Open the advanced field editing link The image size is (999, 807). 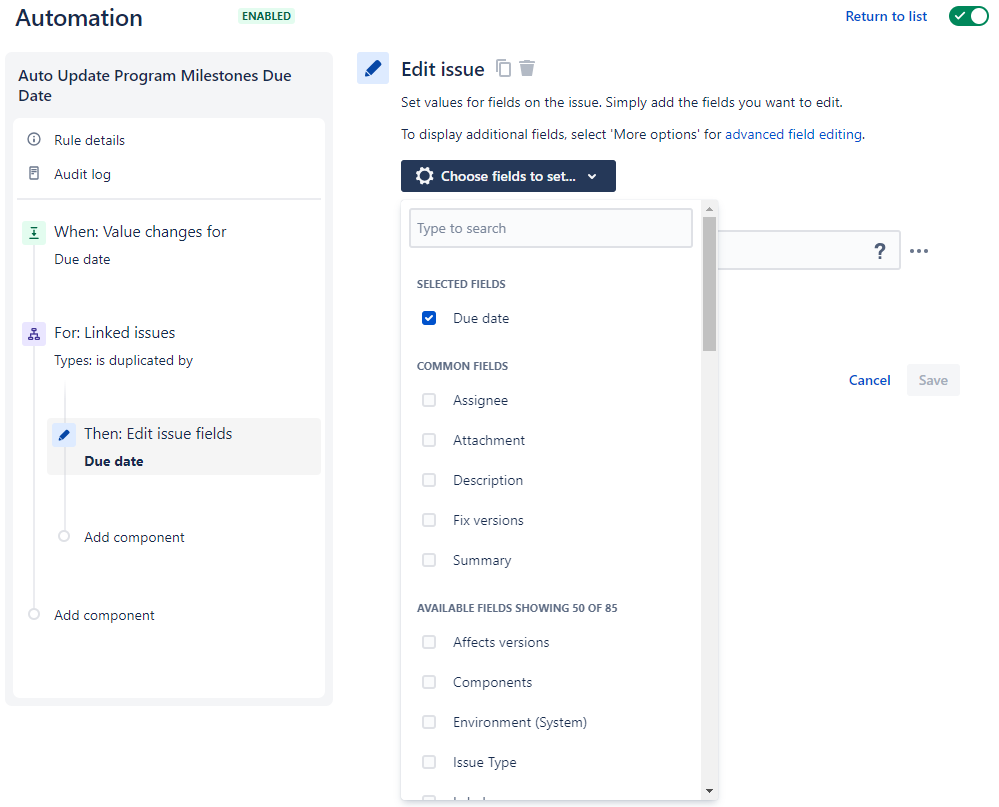pyautogui.click(x=793, y=134)
